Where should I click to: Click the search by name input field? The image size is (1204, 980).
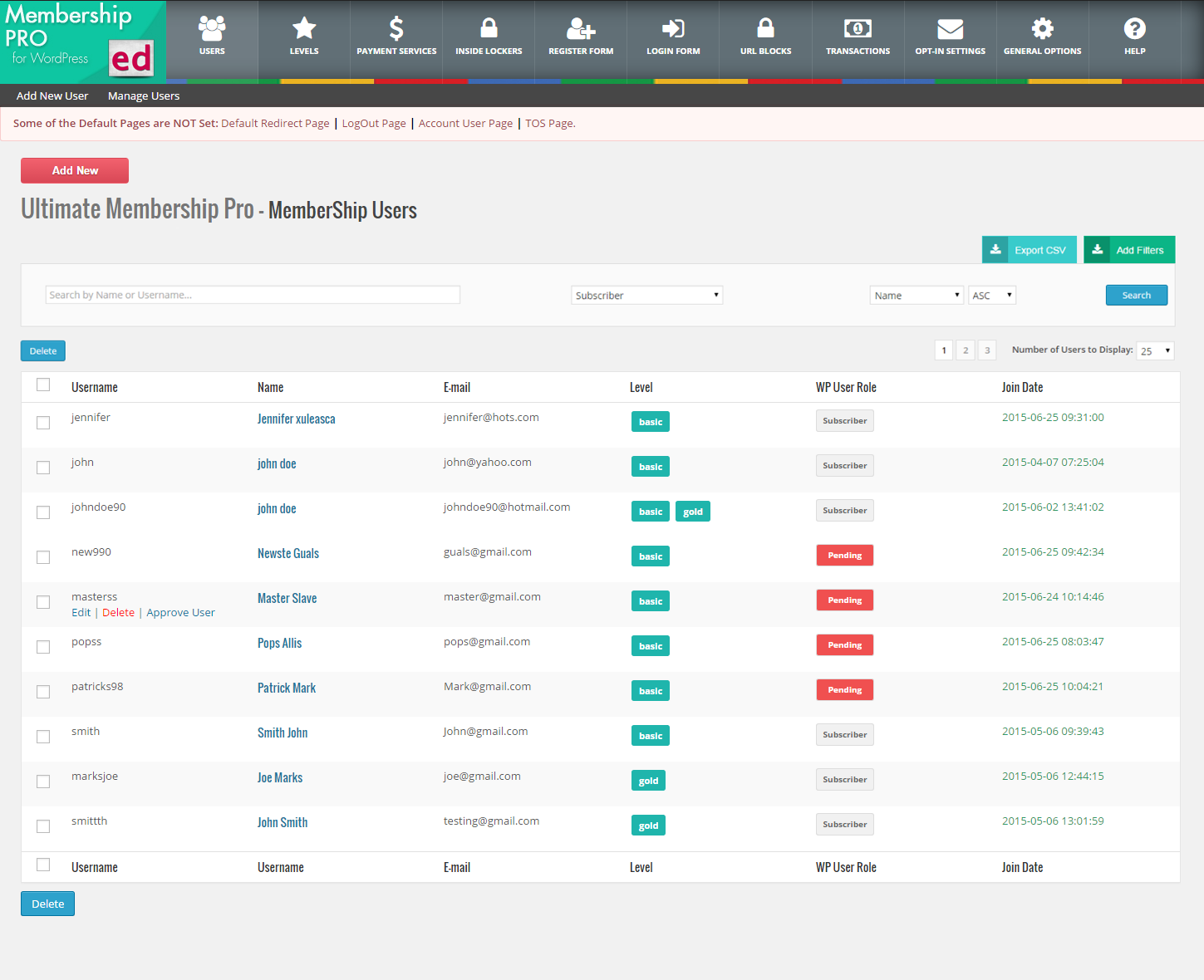pos(253,295)
